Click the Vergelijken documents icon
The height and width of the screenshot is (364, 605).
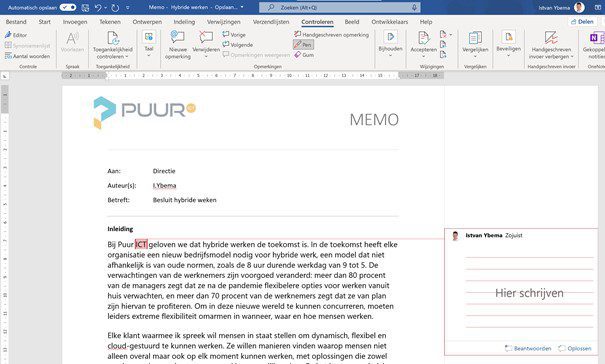[x=475, y=38]
